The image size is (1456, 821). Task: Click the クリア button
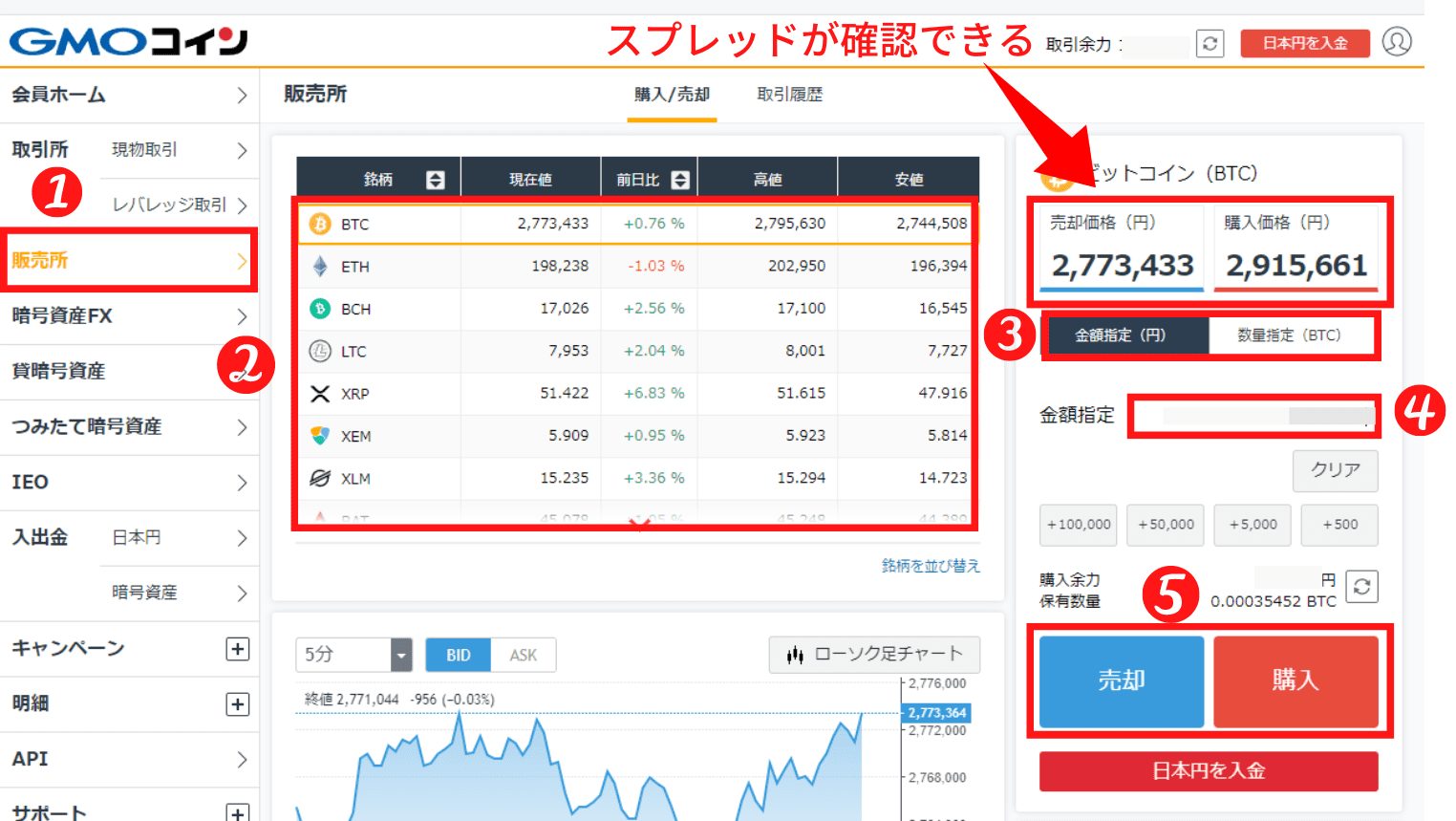1335,470
